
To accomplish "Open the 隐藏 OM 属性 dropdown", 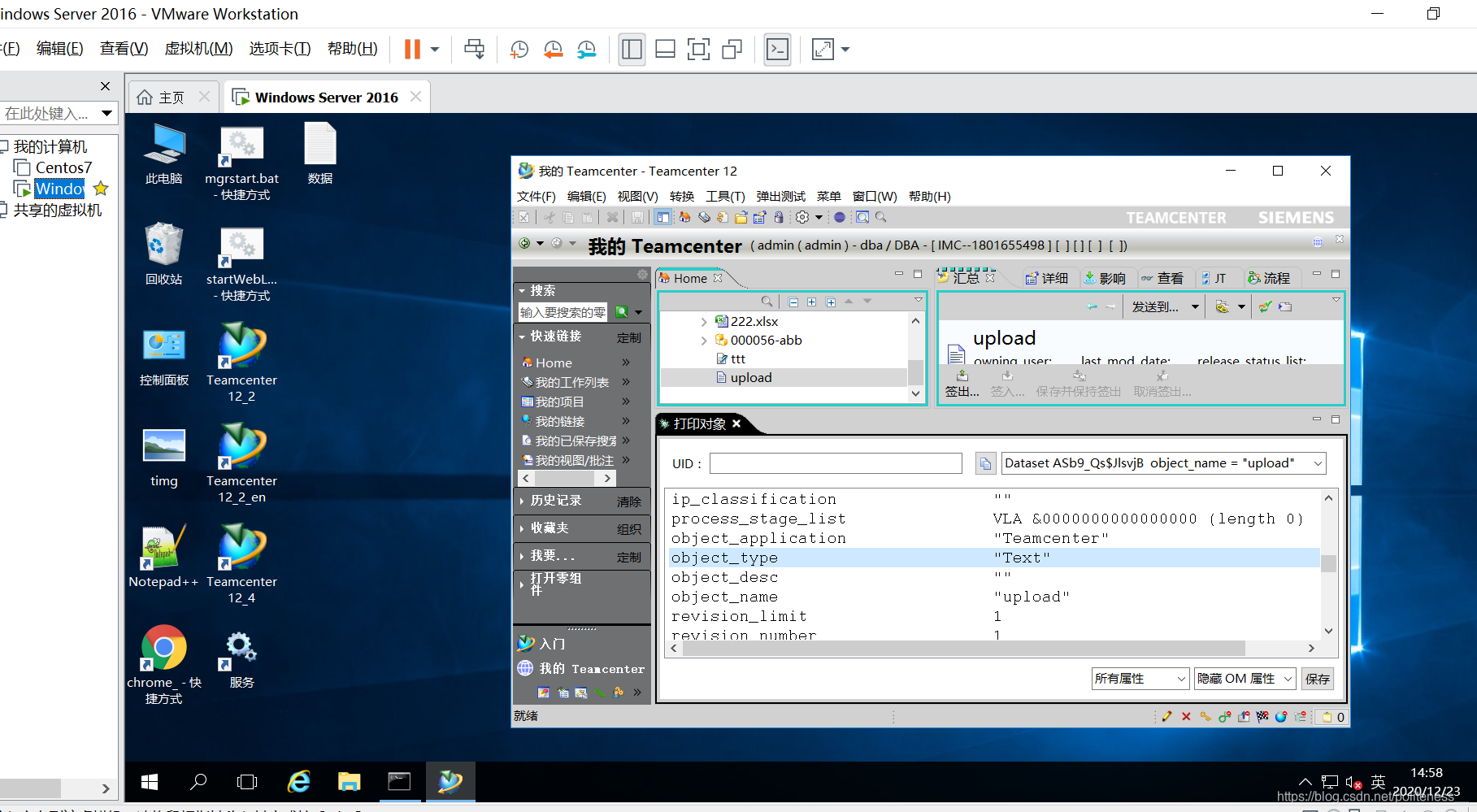I will point(1288,679).
